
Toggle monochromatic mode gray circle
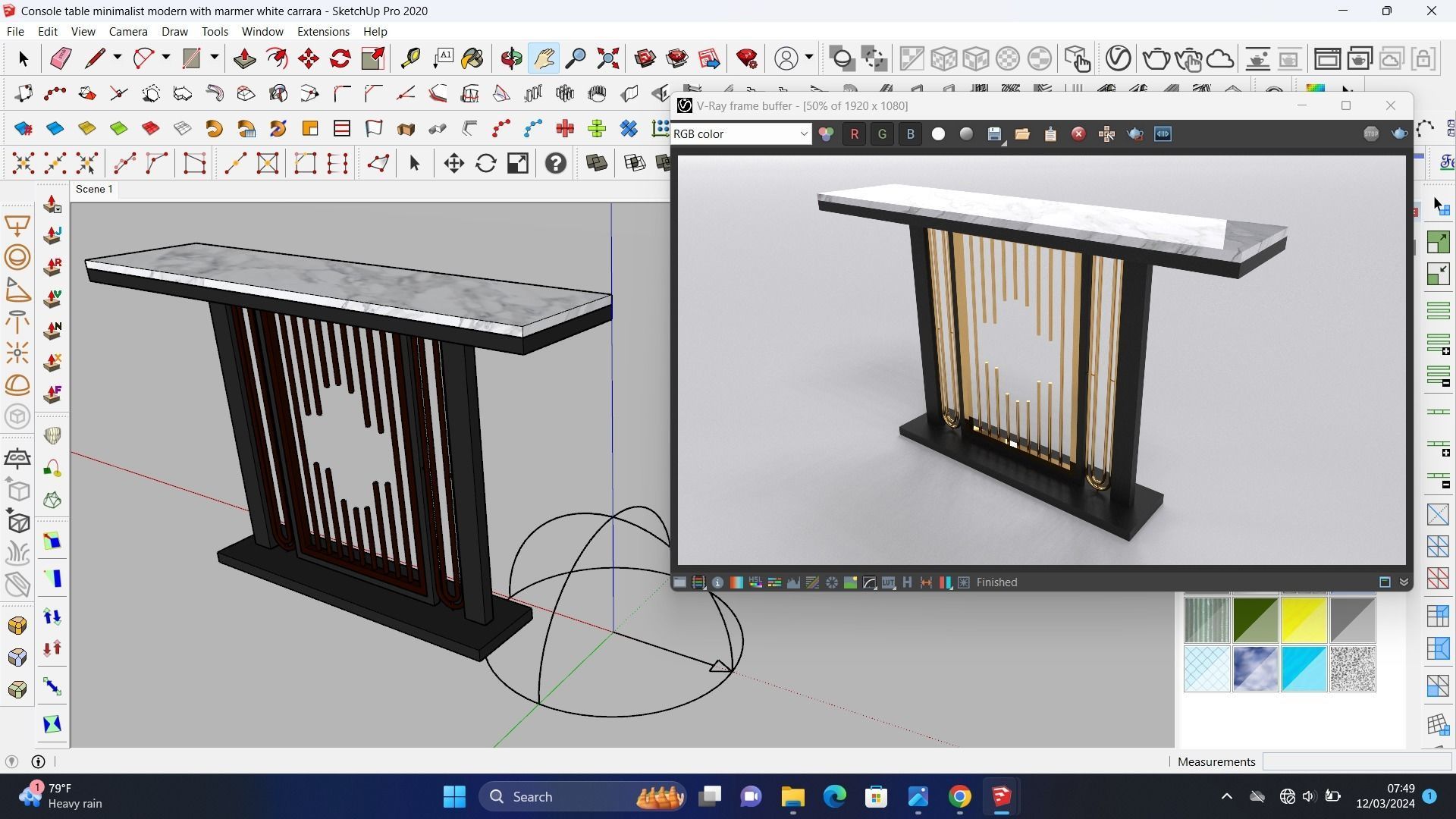(966, 134)
